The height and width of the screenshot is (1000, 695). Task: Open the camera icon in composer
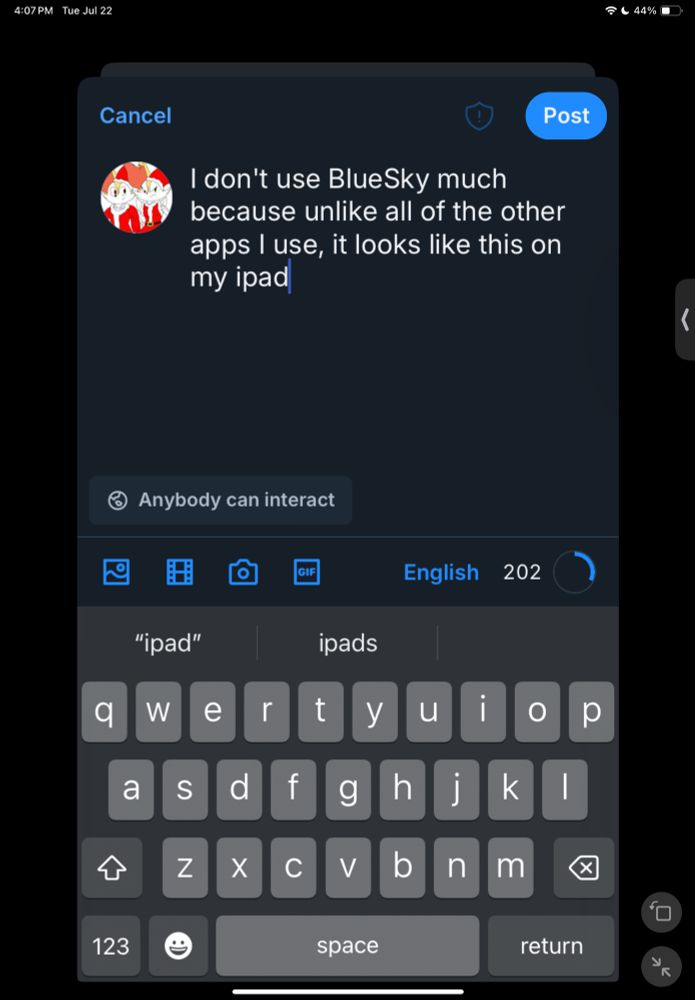pos(243,571)
